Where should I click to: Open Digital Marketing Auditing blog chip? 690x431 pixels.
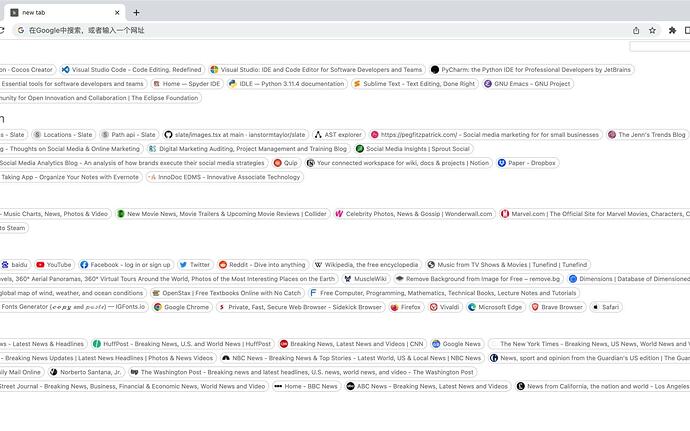pyautogui.click(x=248, y=149)
